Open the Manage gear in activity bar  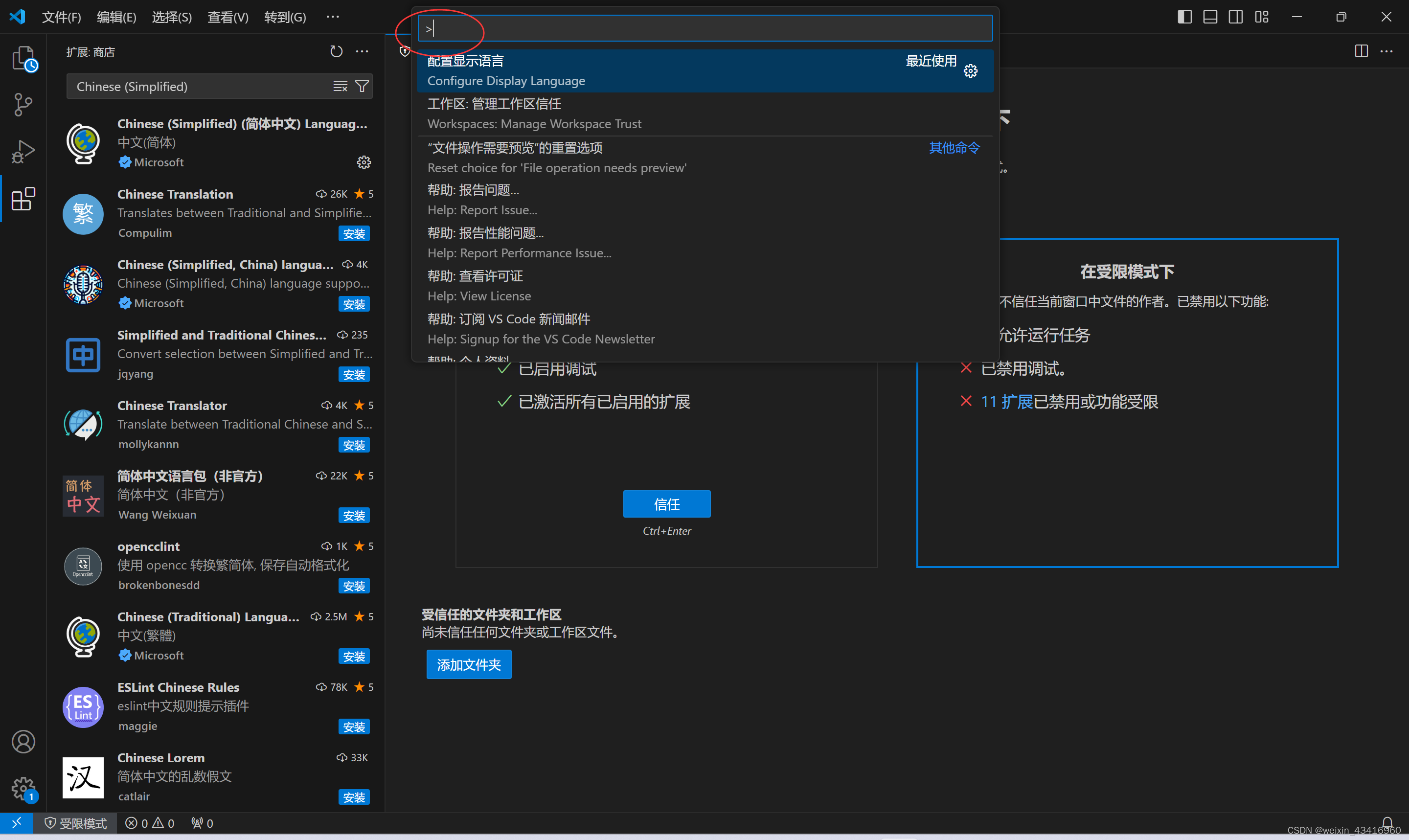click(x=23, y=788)
